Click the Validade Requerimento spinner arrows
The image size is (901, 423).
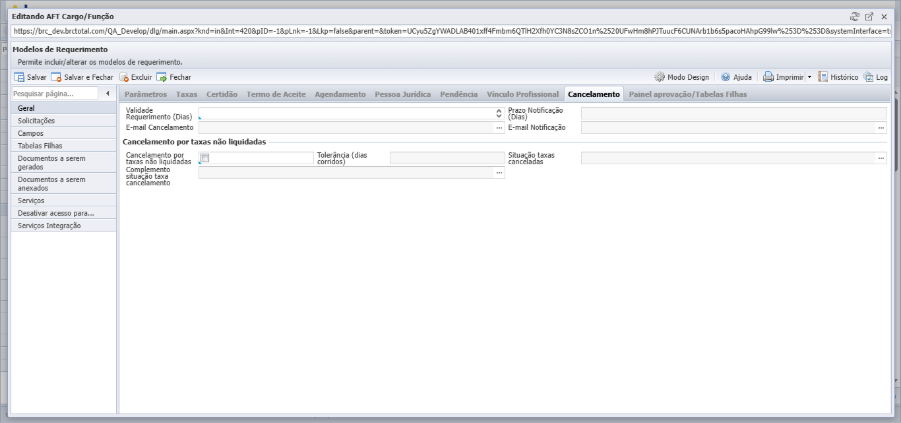pyautogui.click(x=499, y=113)
